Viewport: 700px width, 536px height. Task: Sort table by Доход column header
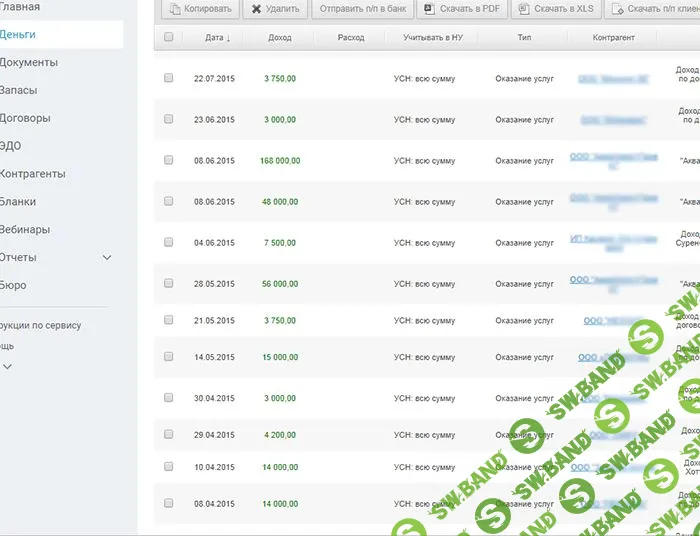click(280, 38)
